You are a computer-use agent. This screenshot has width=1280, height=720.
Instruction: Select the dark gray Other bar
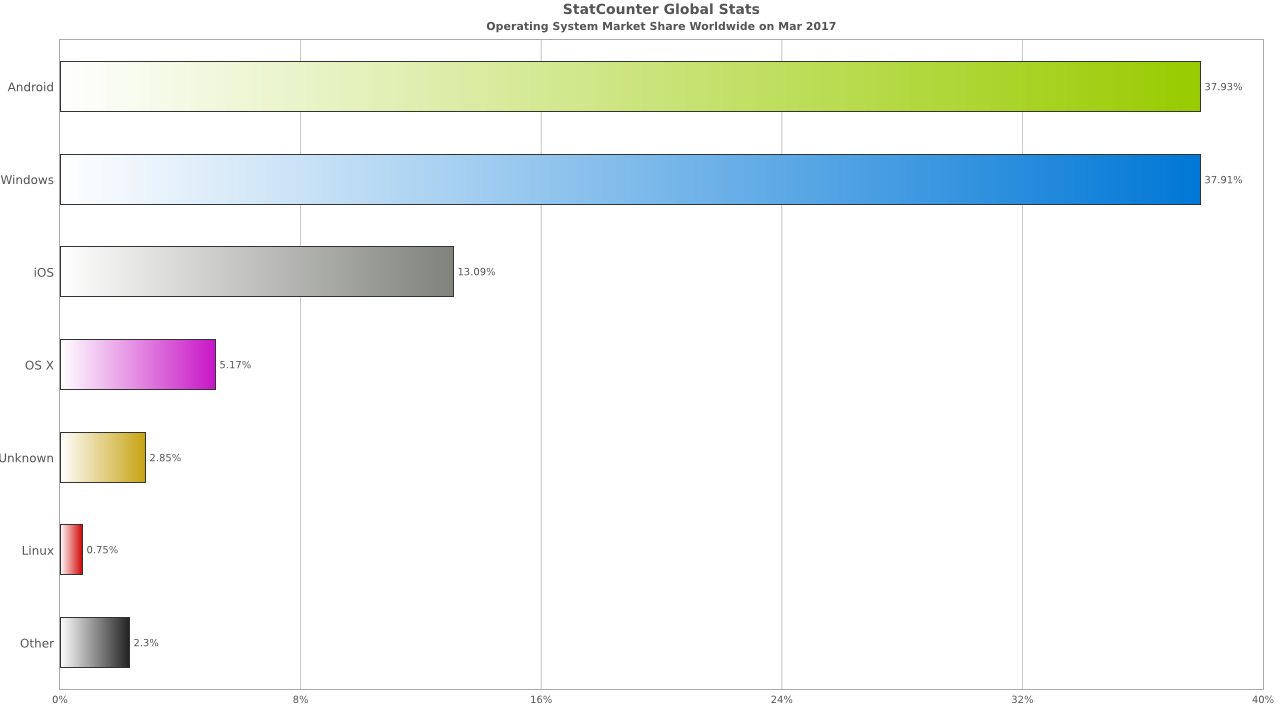pos(95,643)
